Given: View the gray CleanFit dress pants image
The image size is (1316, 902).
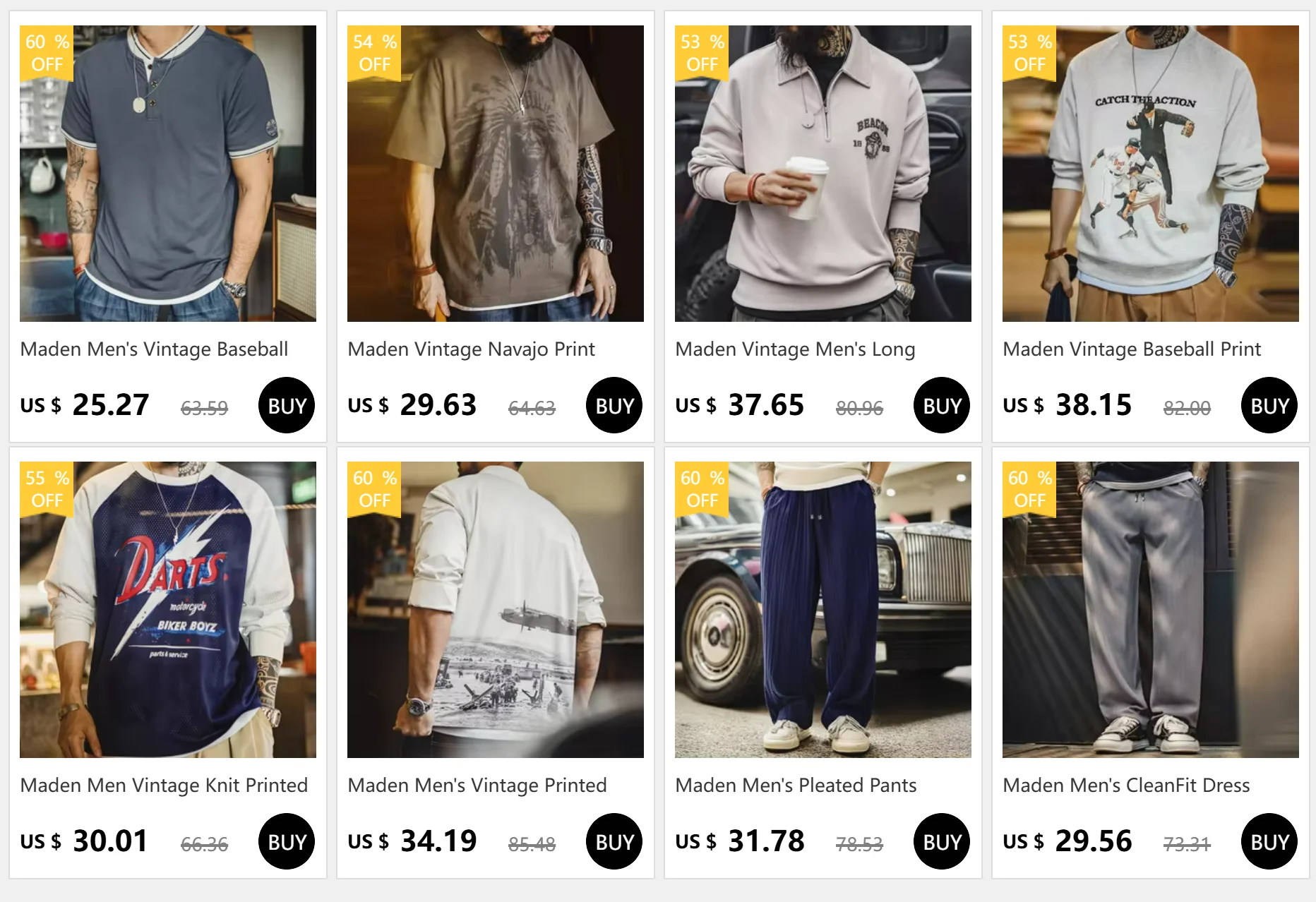Looking at the screenshot, I should click(1151, 610).
